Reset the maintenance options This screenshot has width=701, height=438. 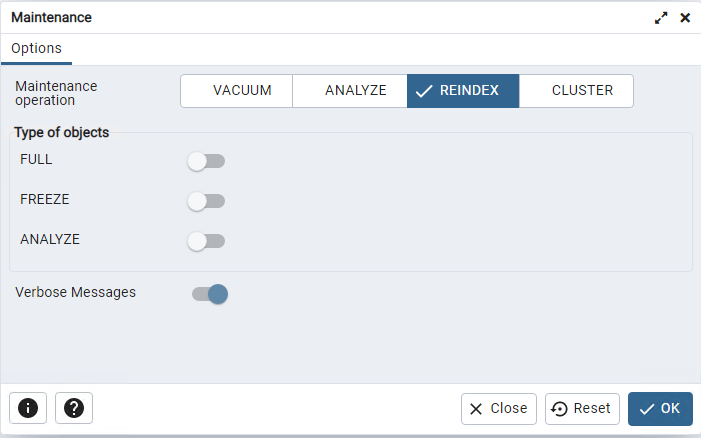pyautogui.click(x=582, y=409)
